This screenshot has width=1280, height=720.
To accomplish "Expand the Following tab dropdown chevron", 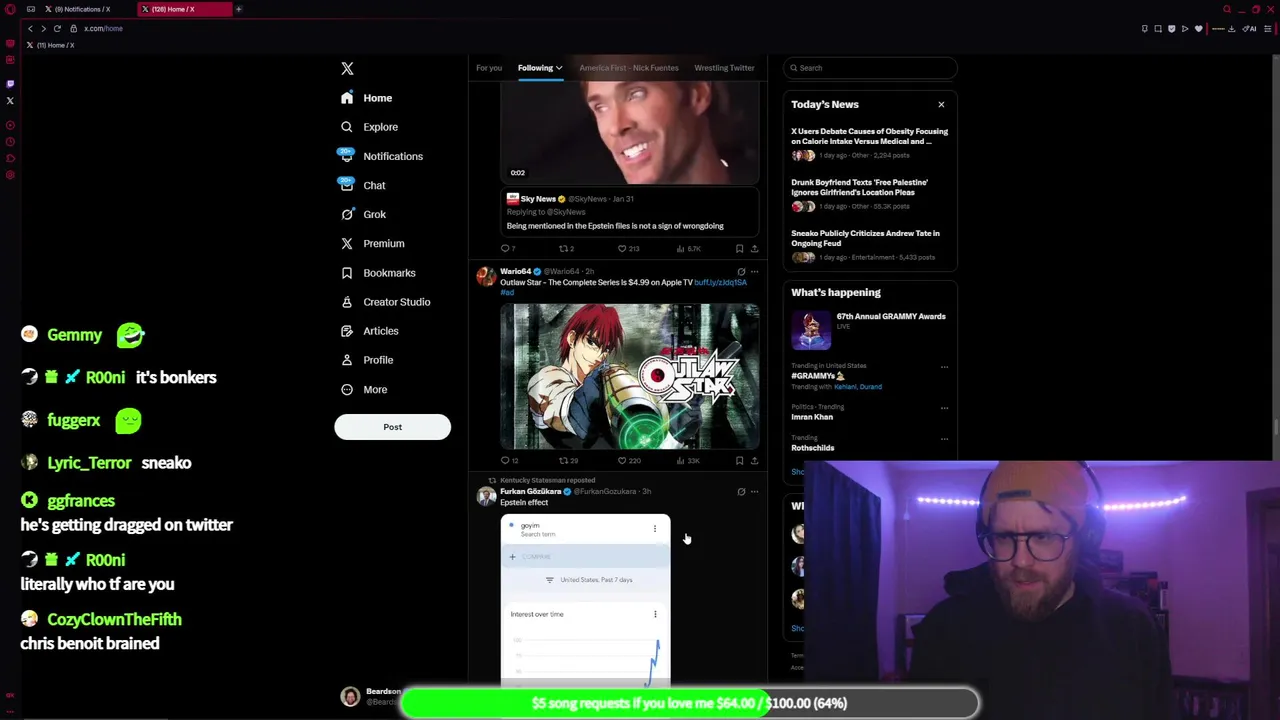I will (559, 68).
